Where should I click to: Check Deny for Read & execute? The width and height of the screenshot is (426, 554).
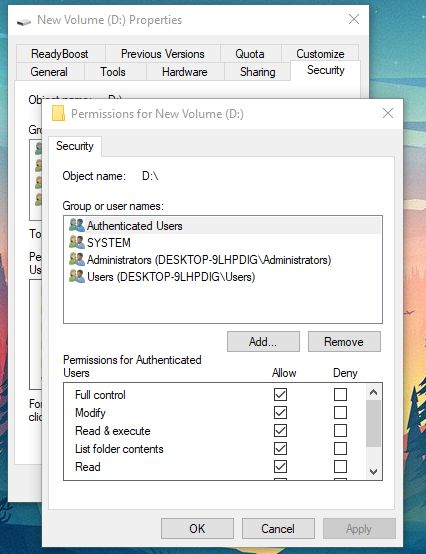pyautogui.click(x=341, y=430)
